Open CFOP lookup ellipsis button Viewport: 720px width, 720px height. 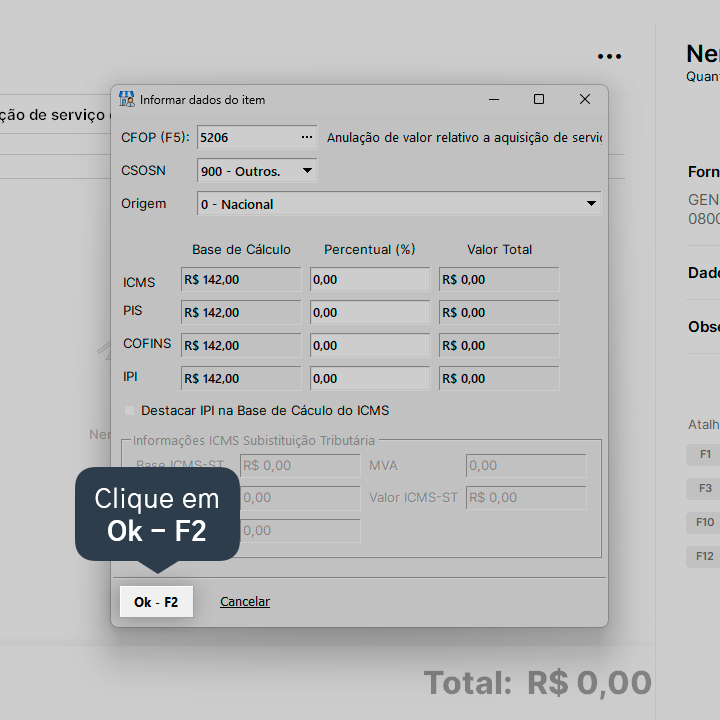(x=307, y=137)
